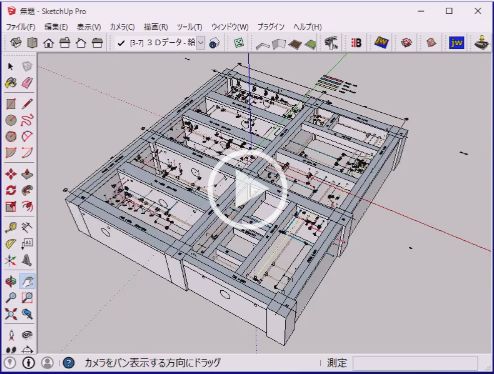Activate the Pencil line tool

coord(27,104)
